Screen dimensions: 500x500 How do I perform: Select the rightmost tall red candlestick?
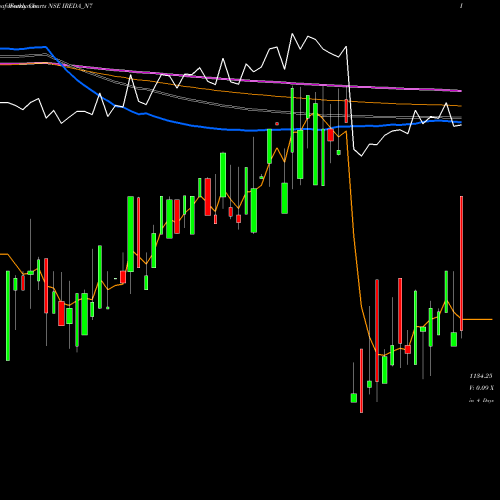[x=462, y=263]
